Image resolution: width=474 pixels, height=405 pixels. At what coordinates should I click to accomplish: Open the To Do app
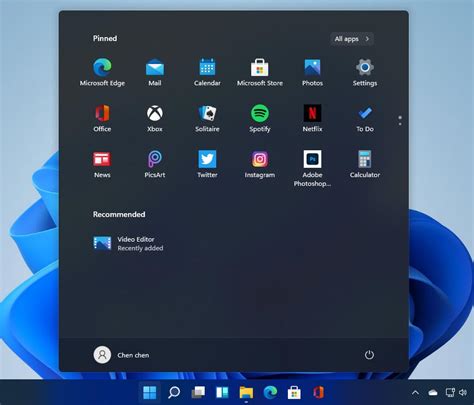click(x=365, y=118)
